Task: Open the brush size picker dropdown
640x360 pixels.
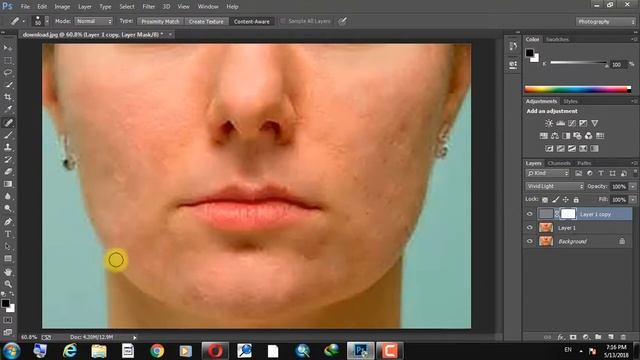Action: pyautogui.click(x=47, y=21)
